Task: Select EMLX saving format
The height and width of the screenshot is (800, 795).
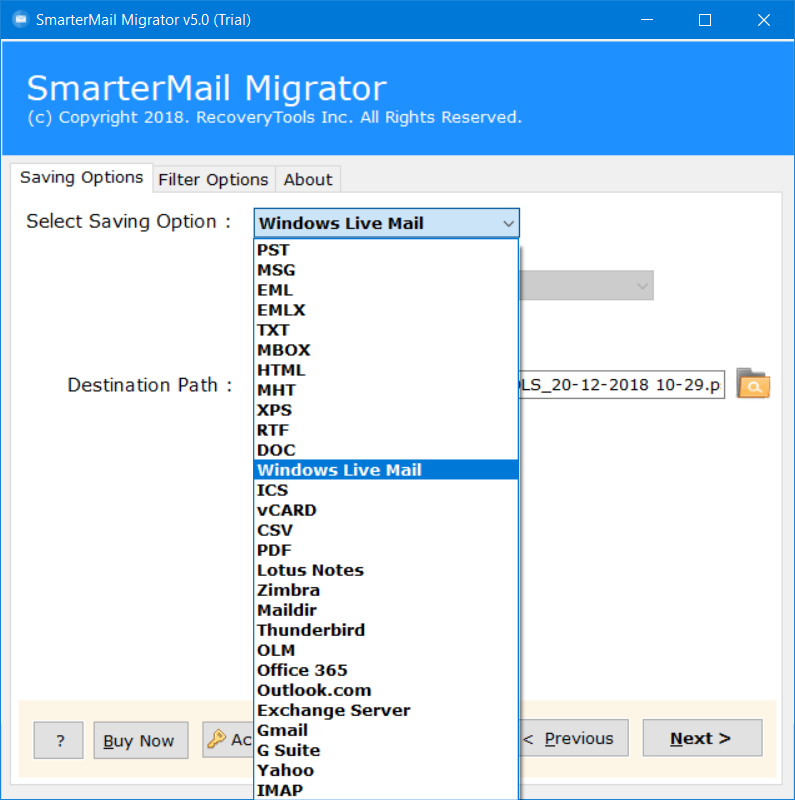Action: 386,310
